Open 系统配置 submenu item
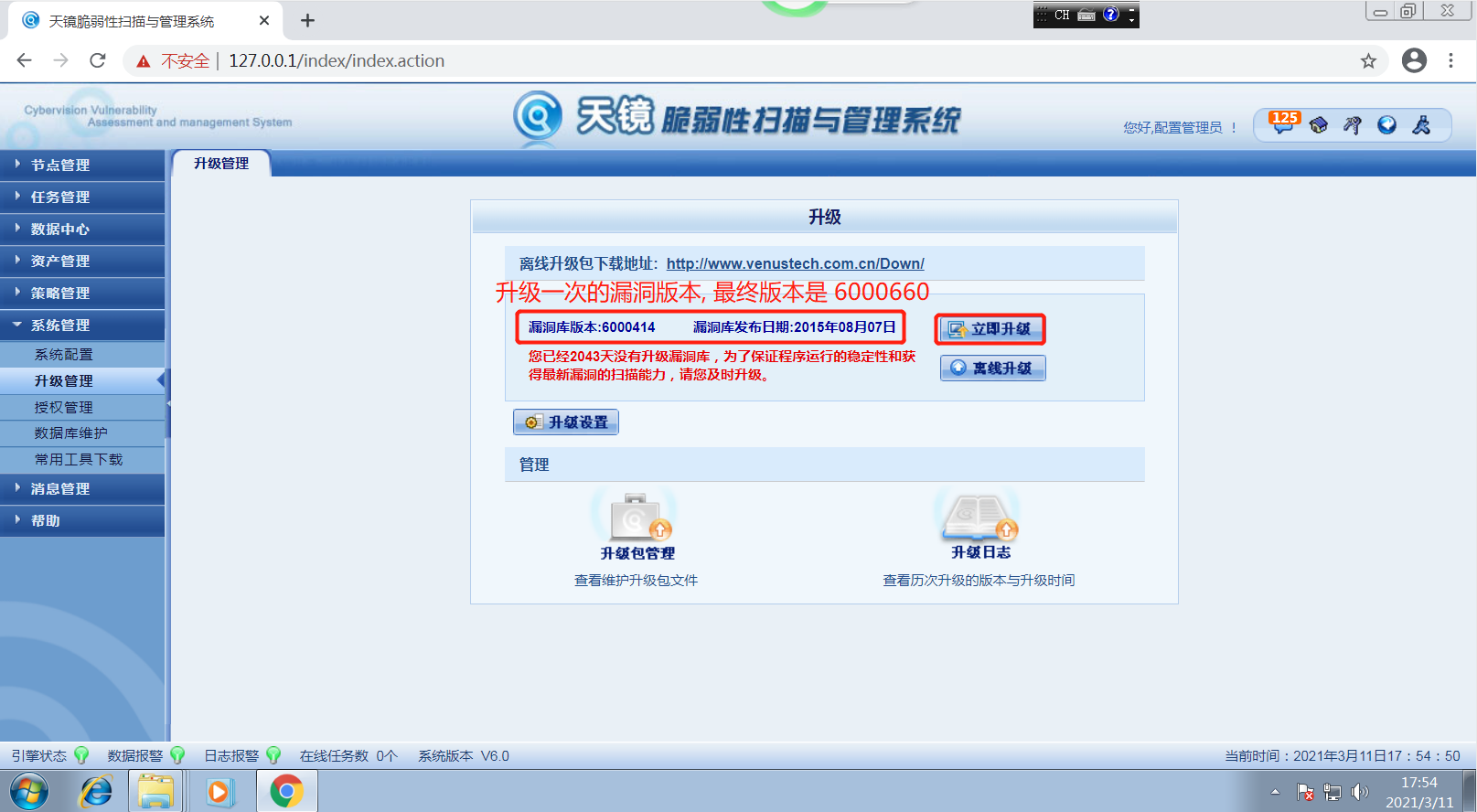 [x=82, y=354]
